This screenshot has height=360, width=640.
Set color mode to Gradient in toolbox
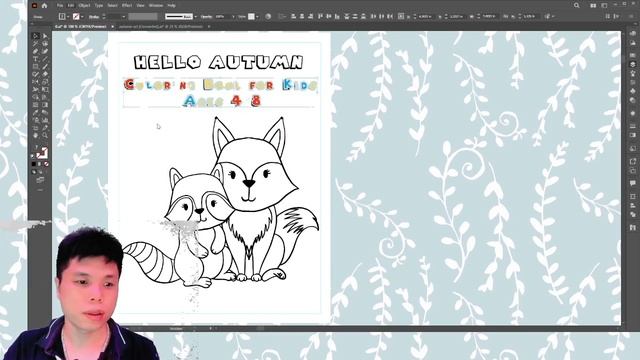click(40, 164)
